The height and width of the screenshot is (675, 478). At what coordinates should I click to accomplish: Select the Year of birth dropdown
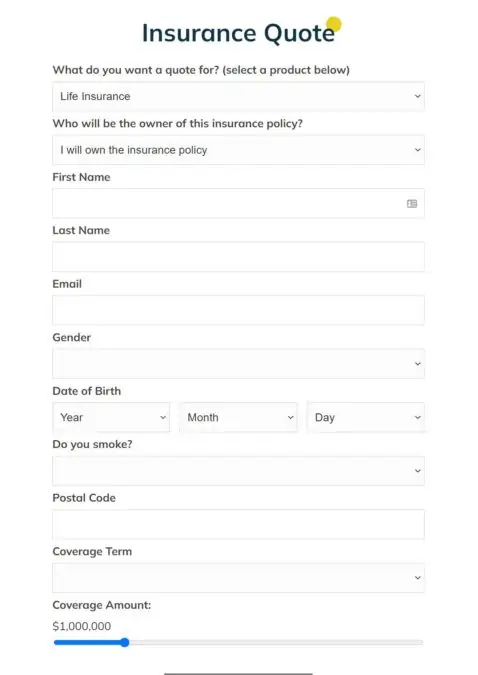click(x=111, y=417)
